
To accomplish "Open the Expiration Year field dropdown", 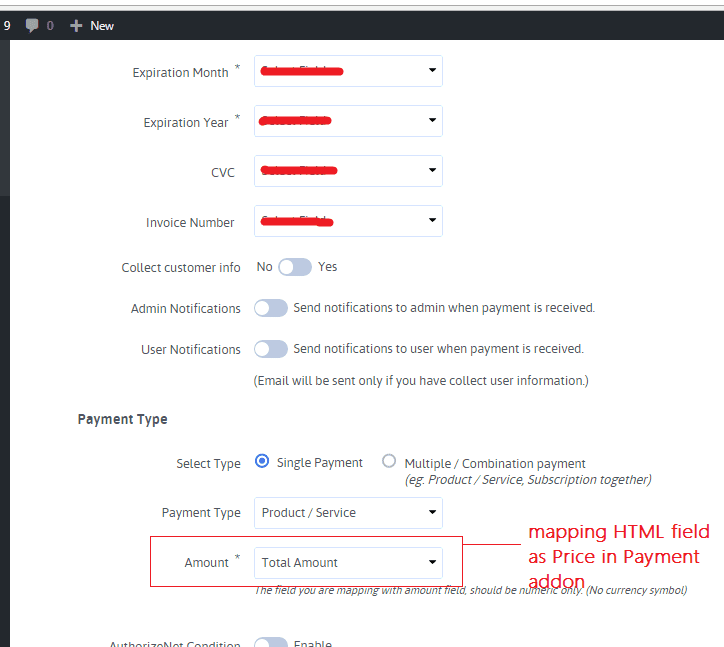I will pos(348,121).
